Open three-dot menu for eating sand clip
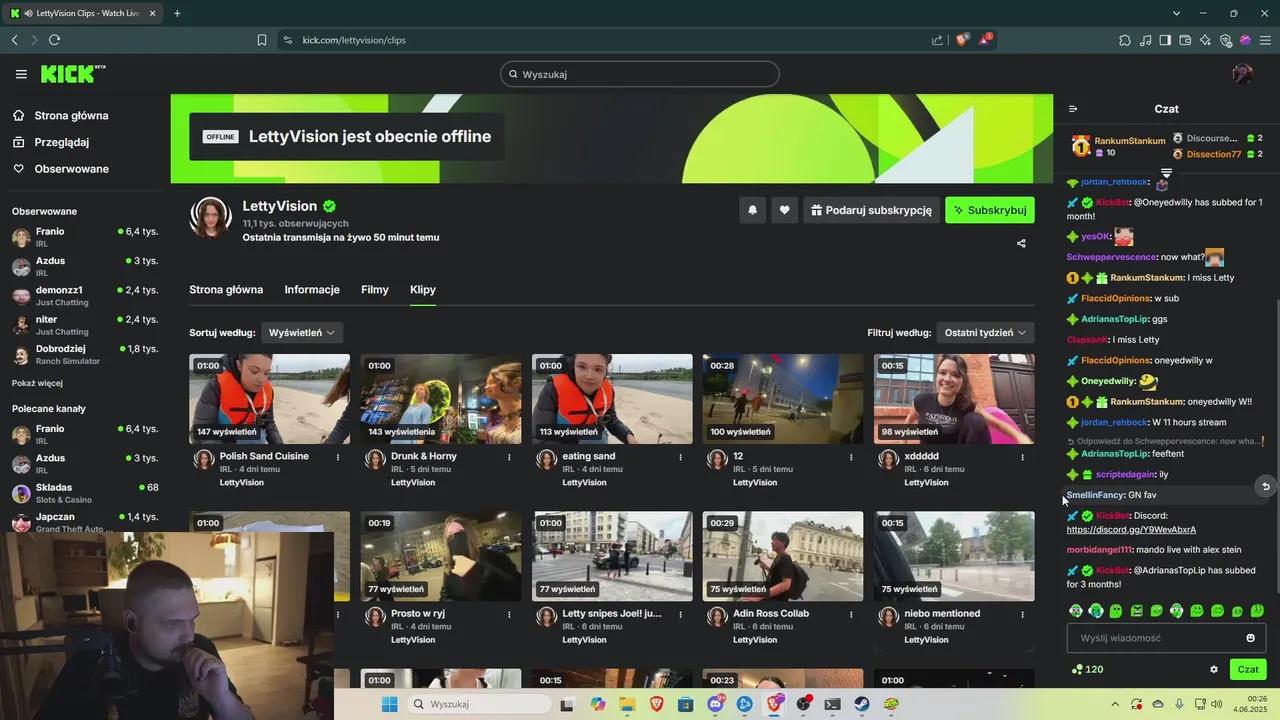This screenshot has height=720, width=1280. pyautogui.click(x=680, y=457)
